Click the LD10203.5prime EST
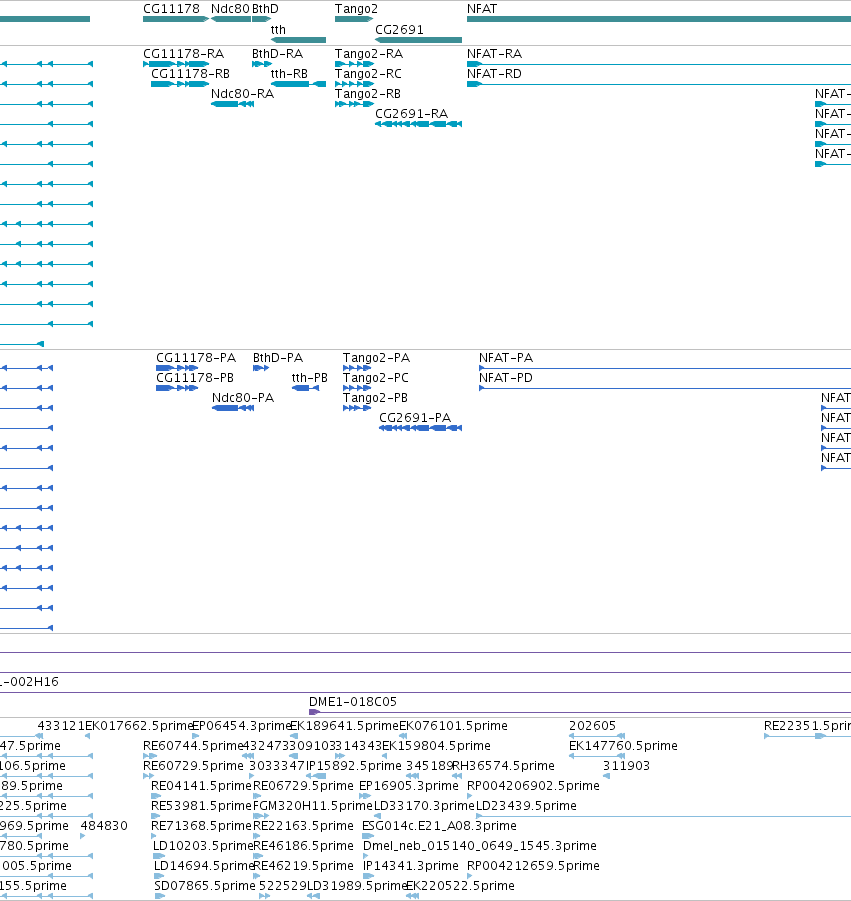 (x=159, y=856)
